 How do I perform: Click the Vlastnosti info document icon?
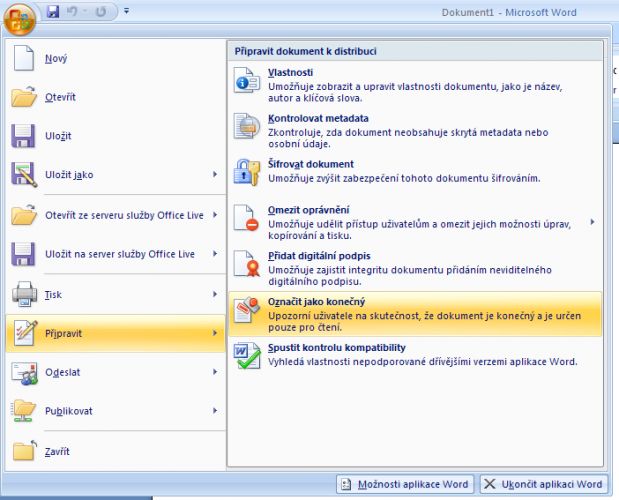pos(247,80)
